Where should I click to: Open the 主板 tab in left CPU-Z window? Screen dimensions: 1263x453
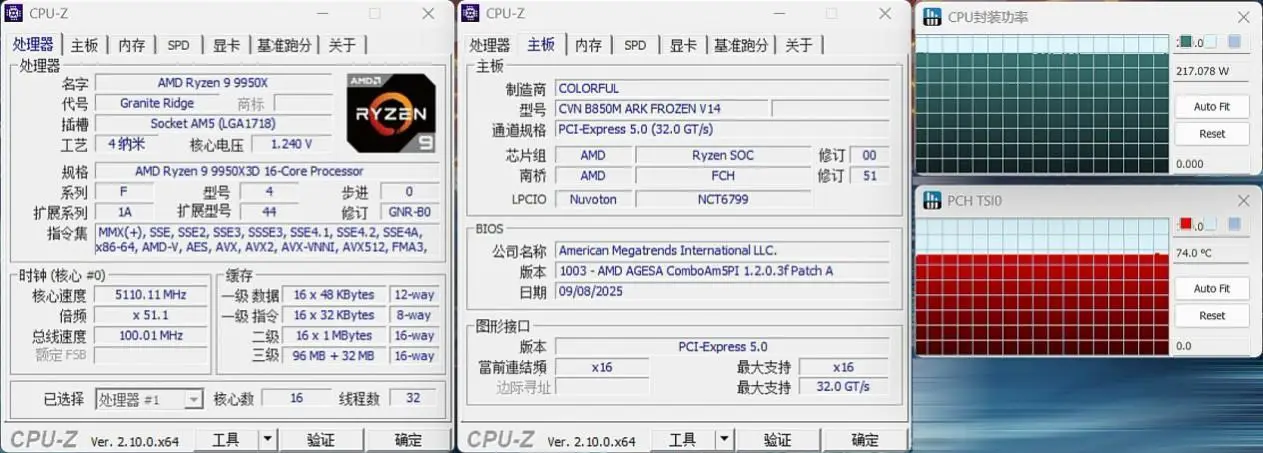[x=84, y=45]
